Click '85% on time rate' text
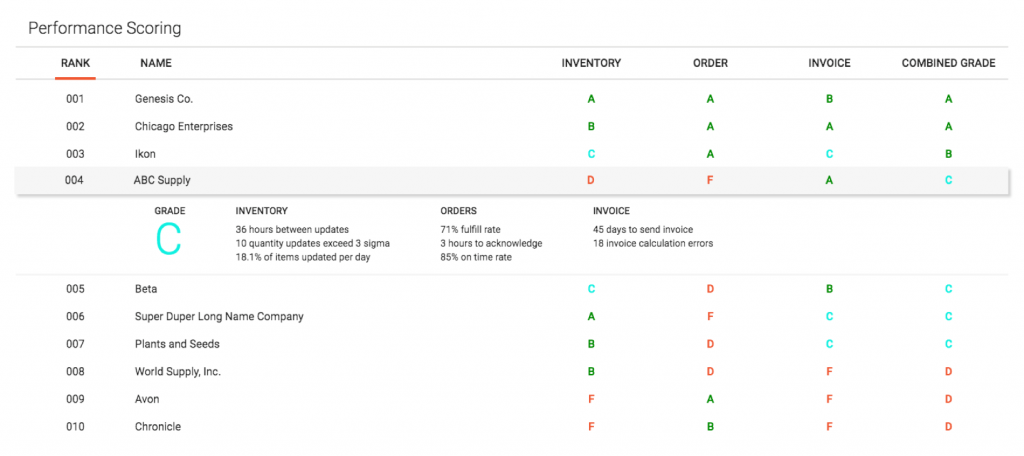 pos(476,257)
